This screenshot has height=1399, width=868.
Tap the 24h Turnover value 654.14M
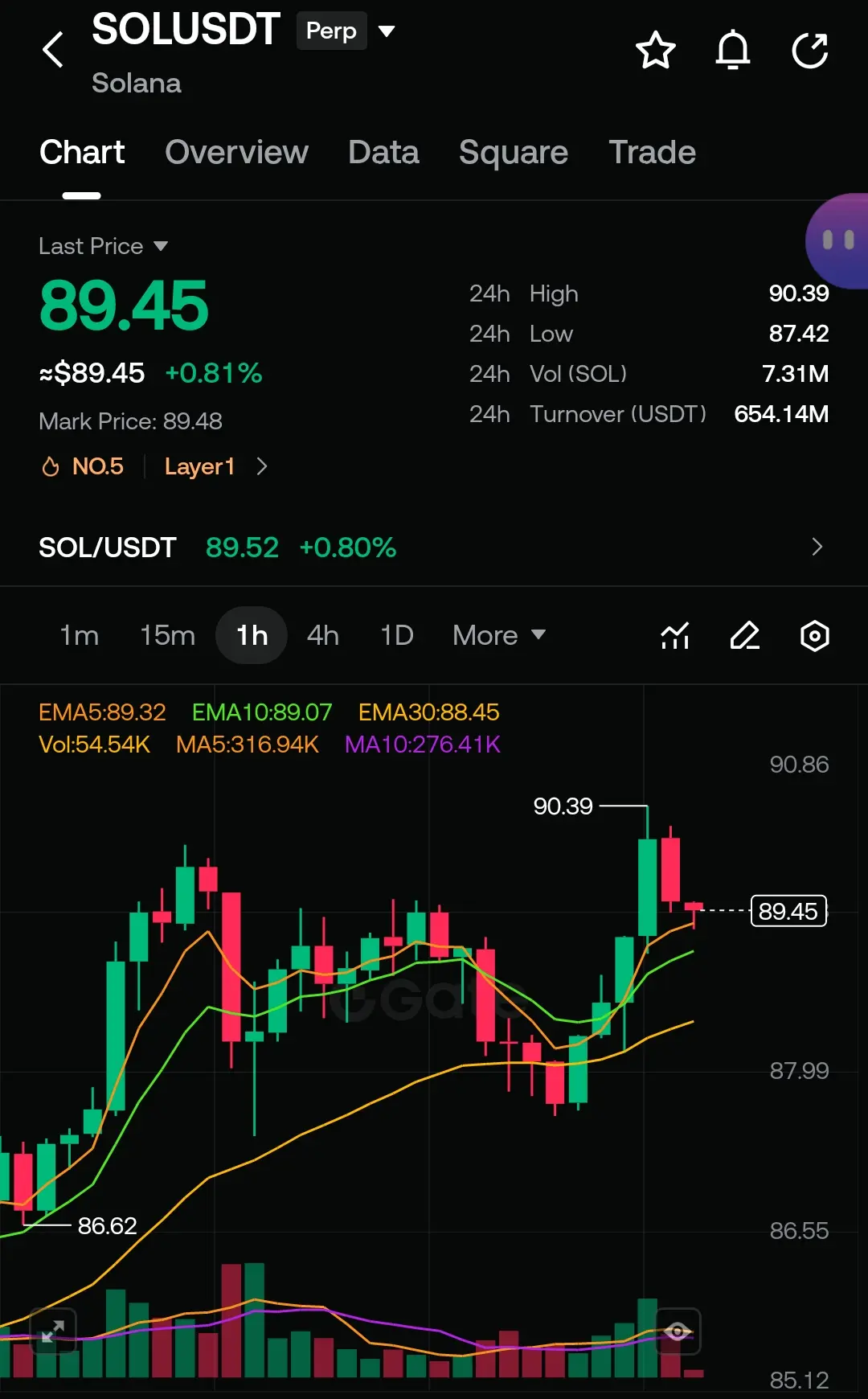pyautogui.click(x=781, y=414)
